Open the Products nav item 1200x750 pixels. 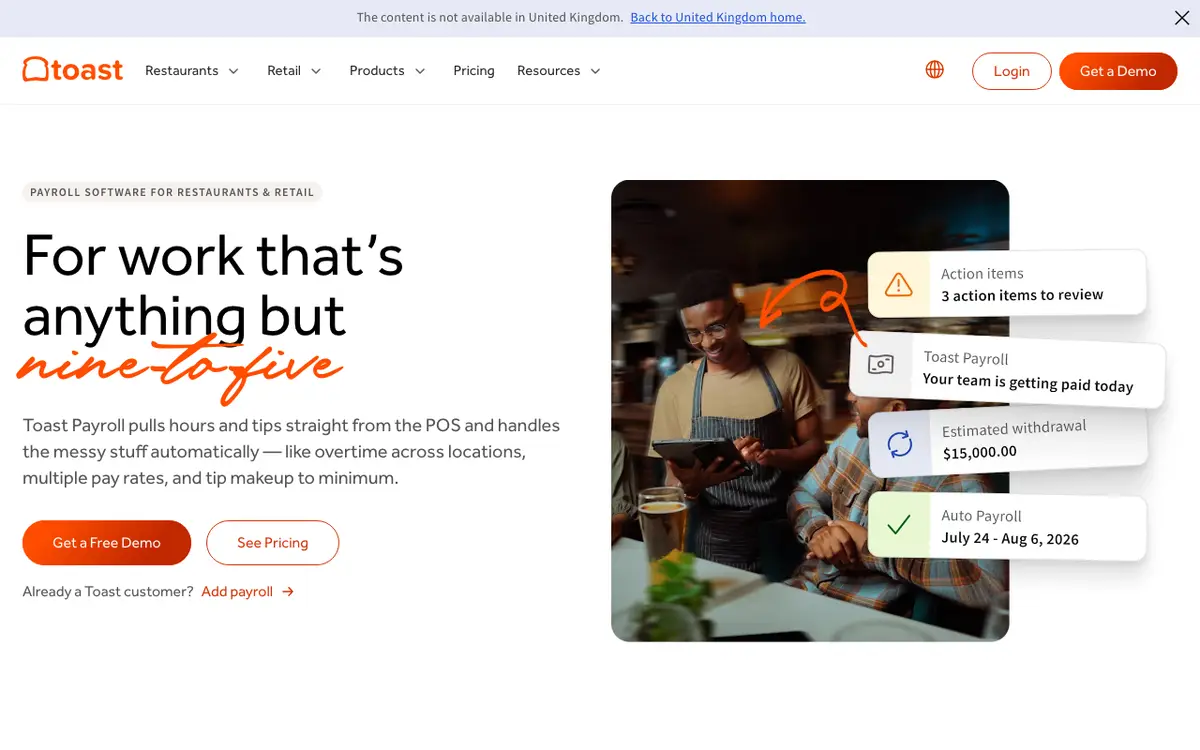[x=377, y=71]
